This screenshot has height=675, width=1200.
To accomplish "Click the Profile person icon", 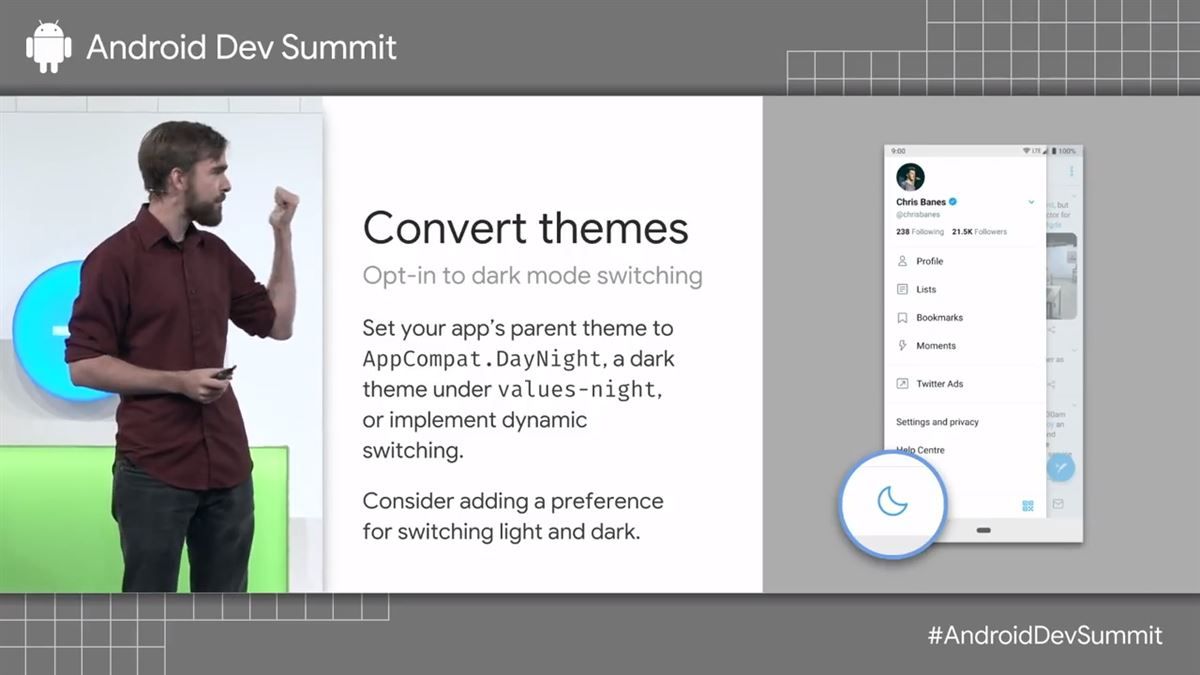I will coord(902,261).
